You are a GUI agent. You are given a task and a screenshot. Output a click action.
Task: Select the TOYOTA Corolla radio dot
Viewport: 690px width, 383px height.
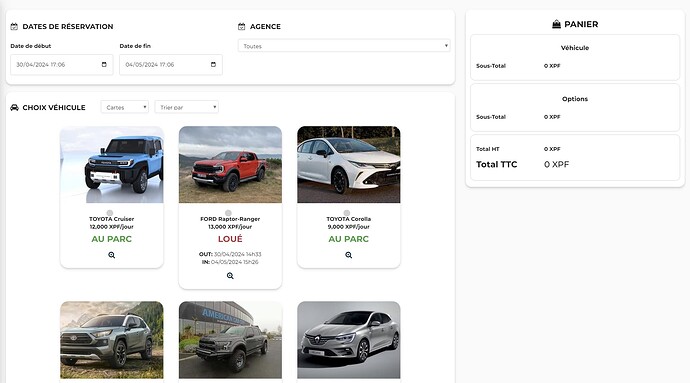pos(347,213)
